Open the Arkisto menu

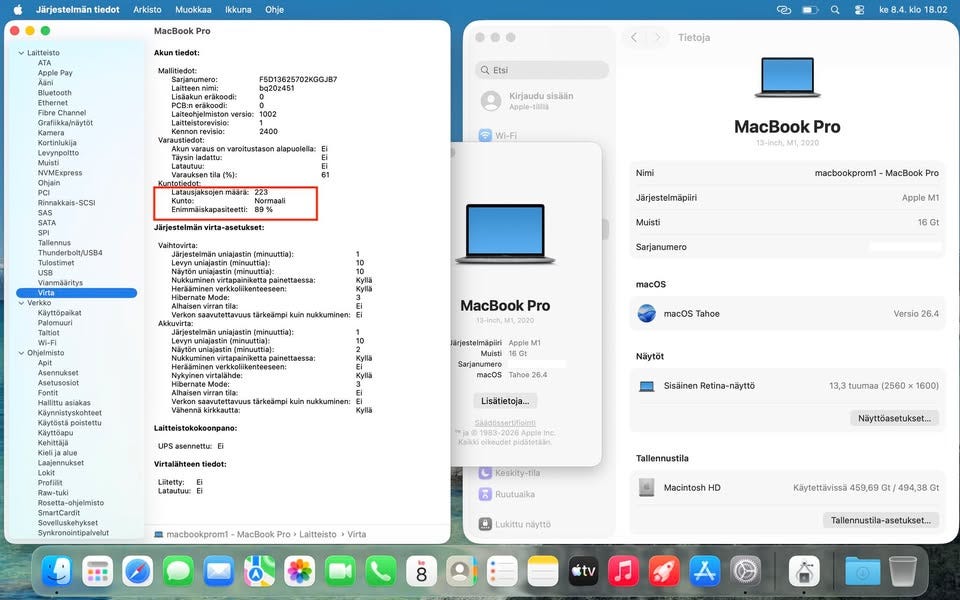pos(148,10)
